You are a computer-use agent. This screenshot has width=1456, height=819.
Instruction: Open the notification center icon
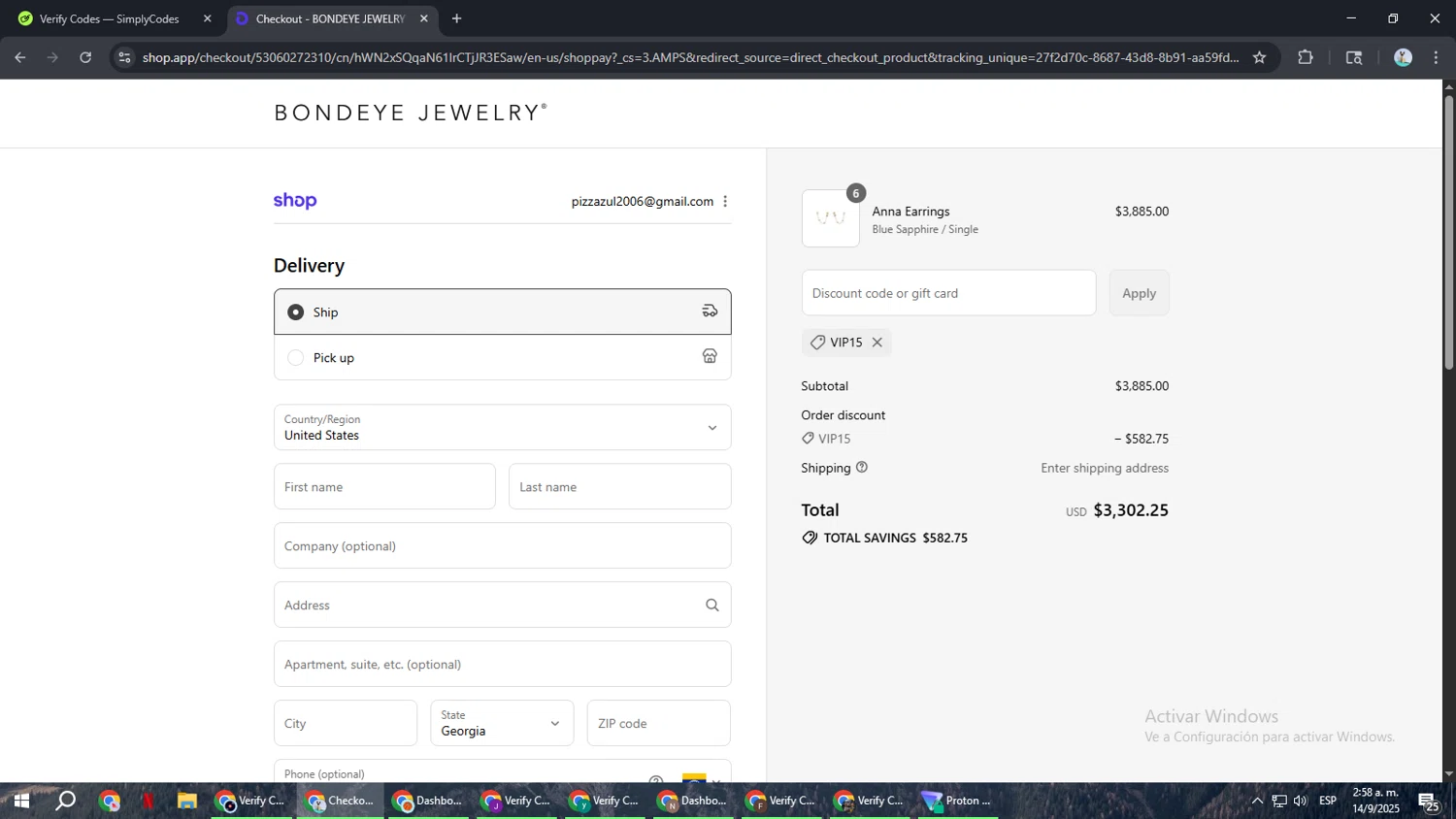pyautogui.click(x=1429, y=803)
